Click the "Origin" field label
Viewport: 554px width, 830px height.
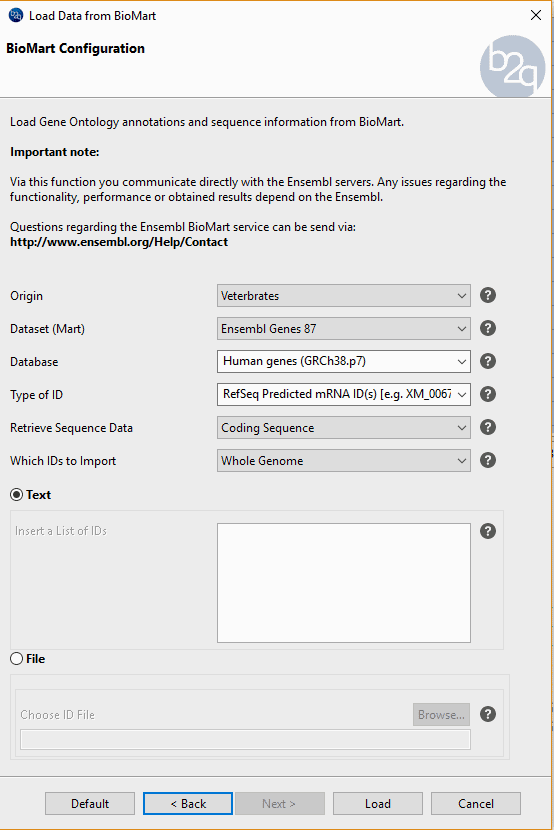click(x=26, y=296)
